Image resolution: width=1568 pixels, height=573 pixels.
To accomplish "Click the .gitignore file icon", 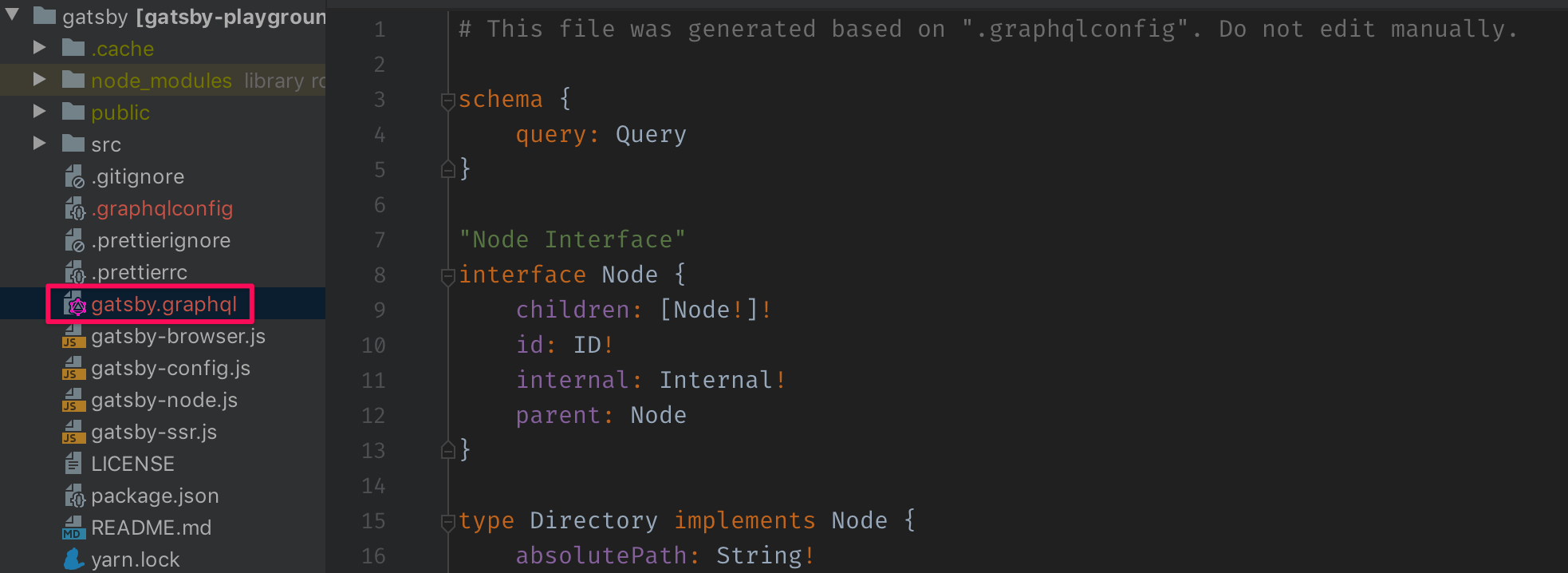I will coord(74,176).
